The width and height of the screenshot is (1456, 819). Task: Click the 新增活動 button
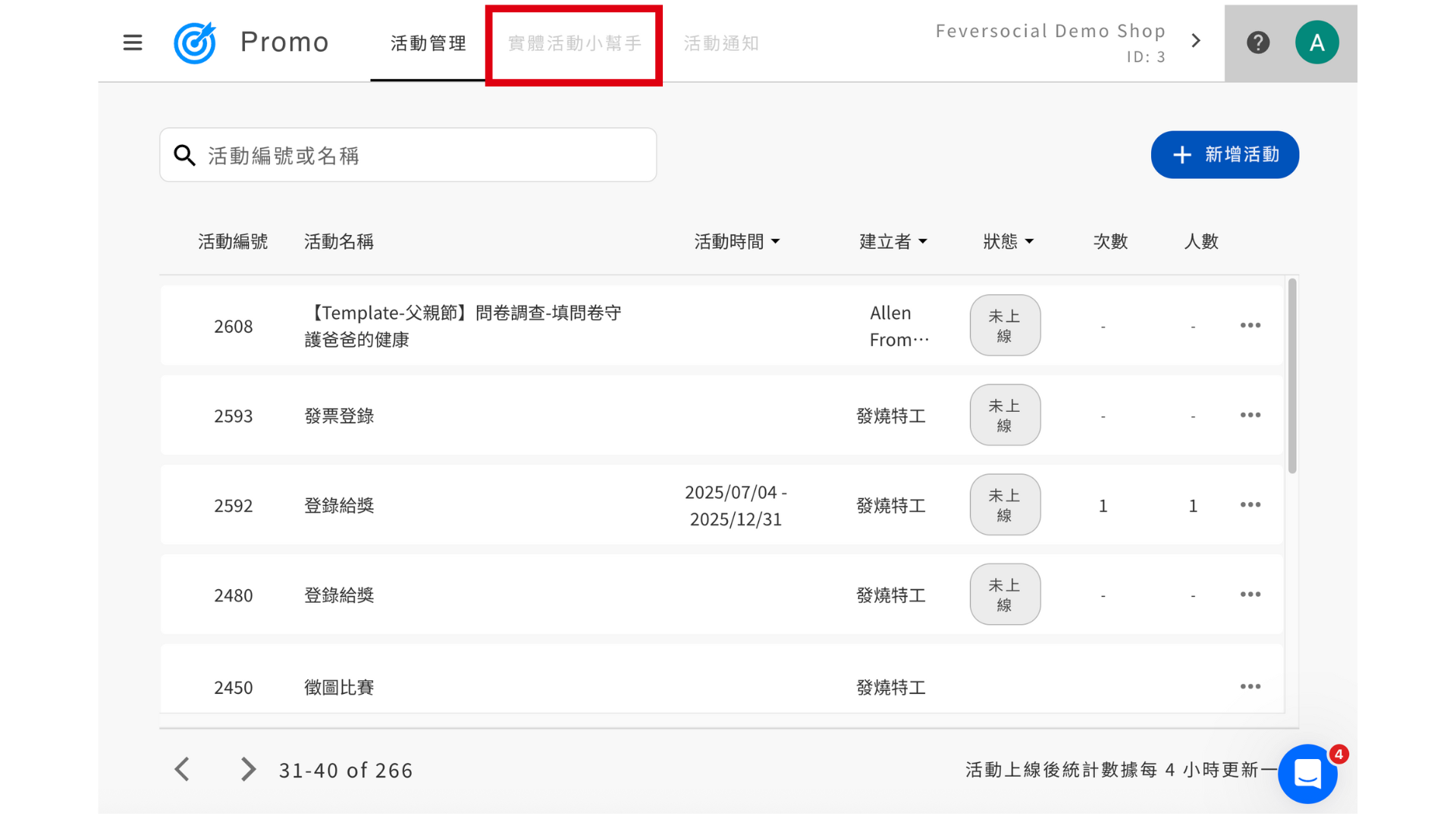[1225, 155]
